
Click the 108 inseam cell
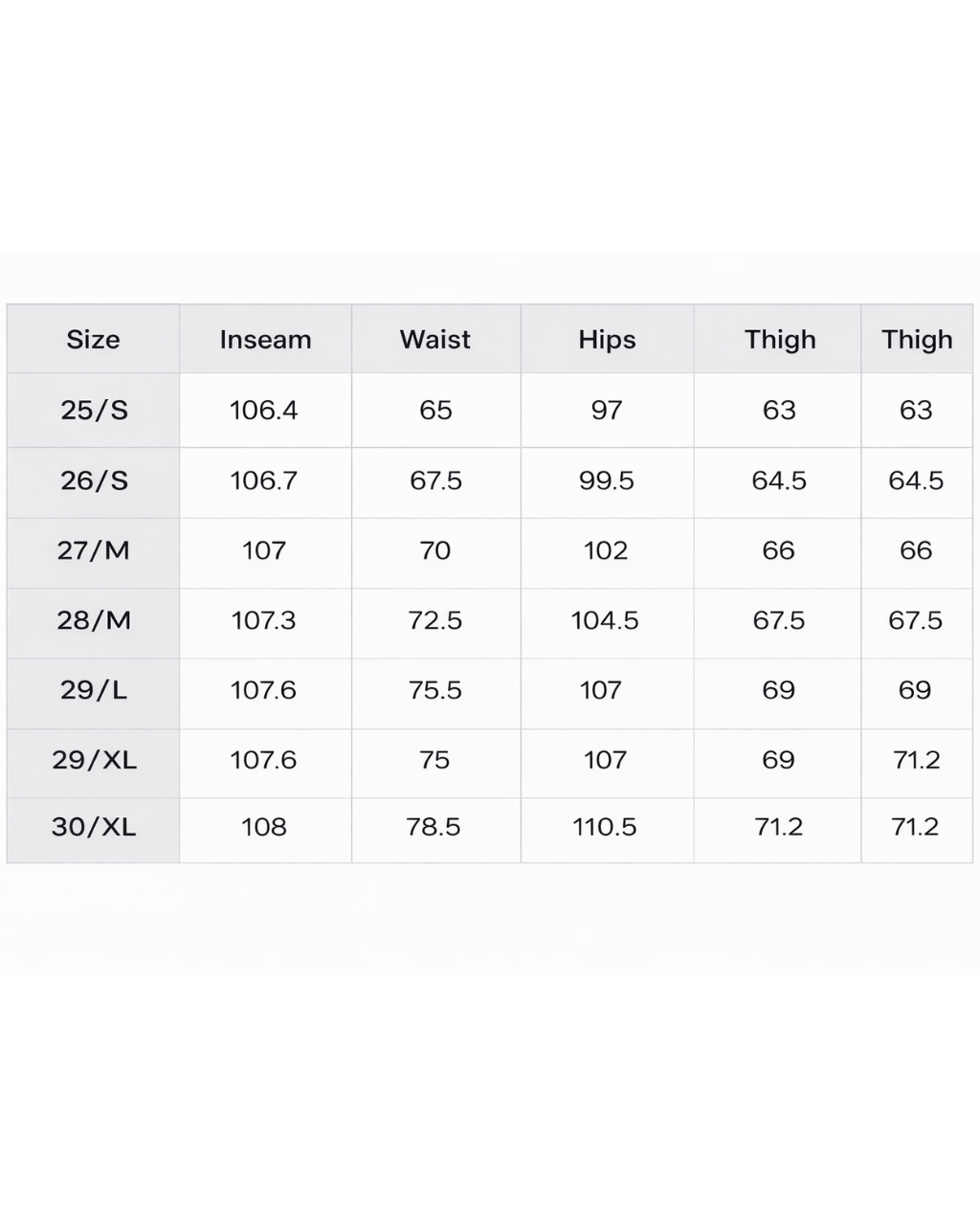click(264, 827)
